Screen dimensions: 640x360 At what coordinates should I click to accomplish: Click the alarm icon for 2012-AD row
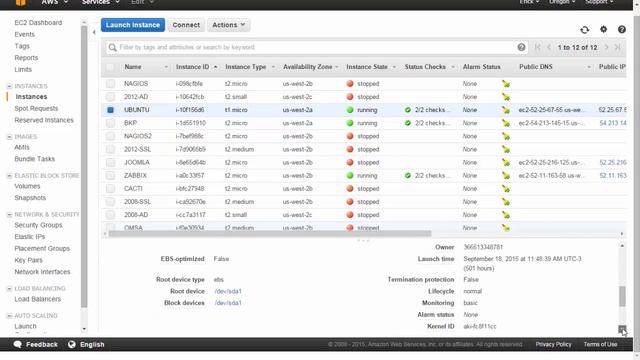(x=506, y=97)
